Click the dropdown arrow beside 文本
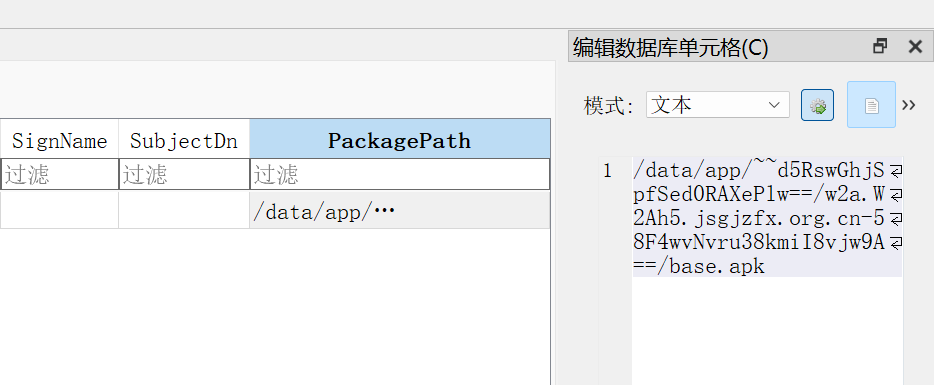The height and width of the screenshot is (385, 934). pos(774,105)
